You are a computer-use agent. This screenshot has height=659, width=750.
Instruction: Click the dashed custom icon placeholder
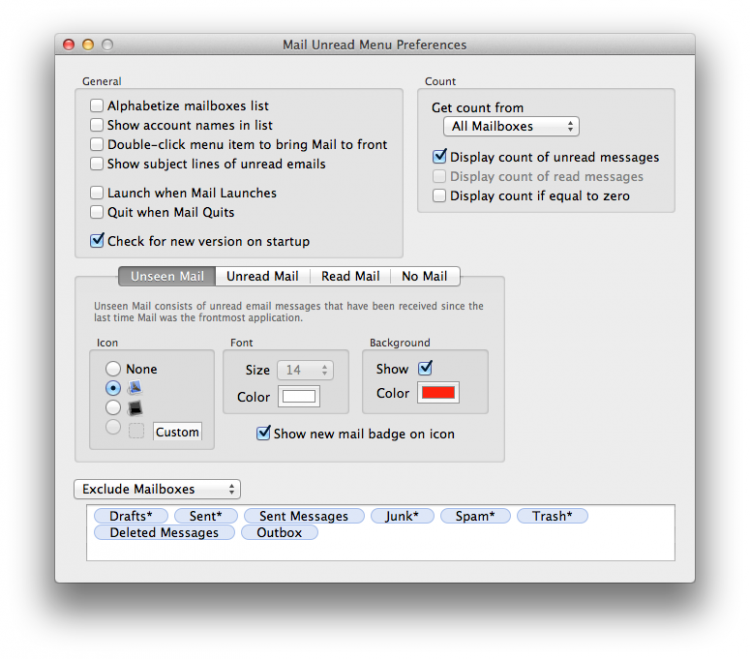[136, 430]
